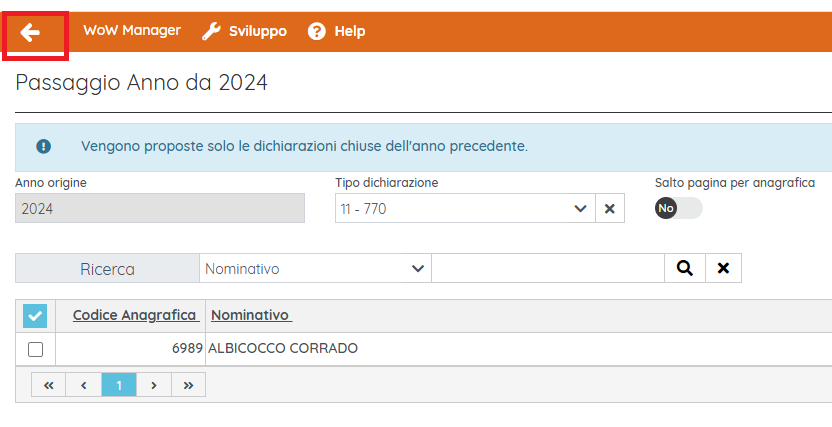Run search with magnifying glass icon

coord(685,268)
